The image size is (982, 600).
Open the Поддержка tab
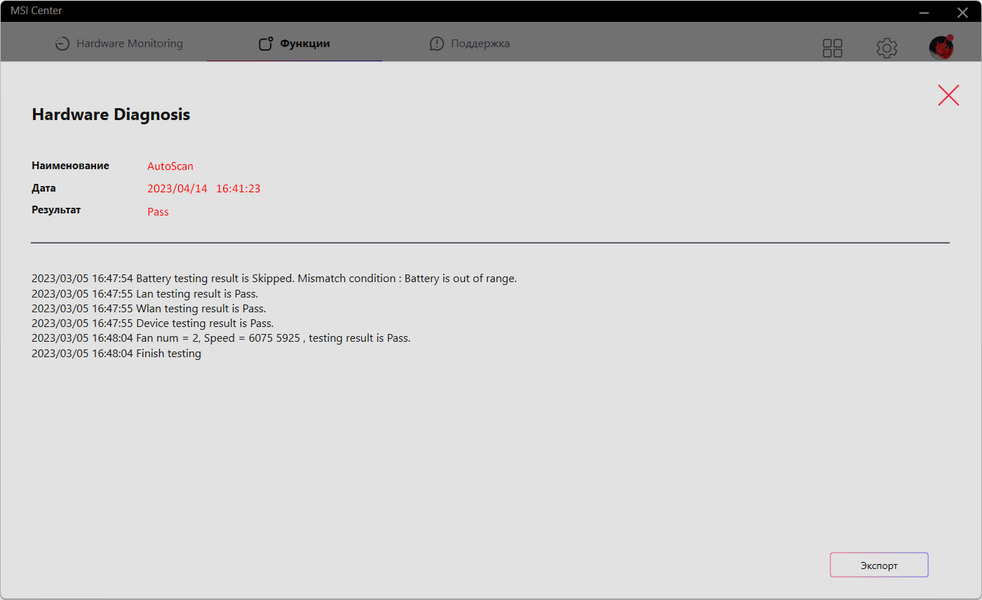pyautogui.click(x=470, y=43)
